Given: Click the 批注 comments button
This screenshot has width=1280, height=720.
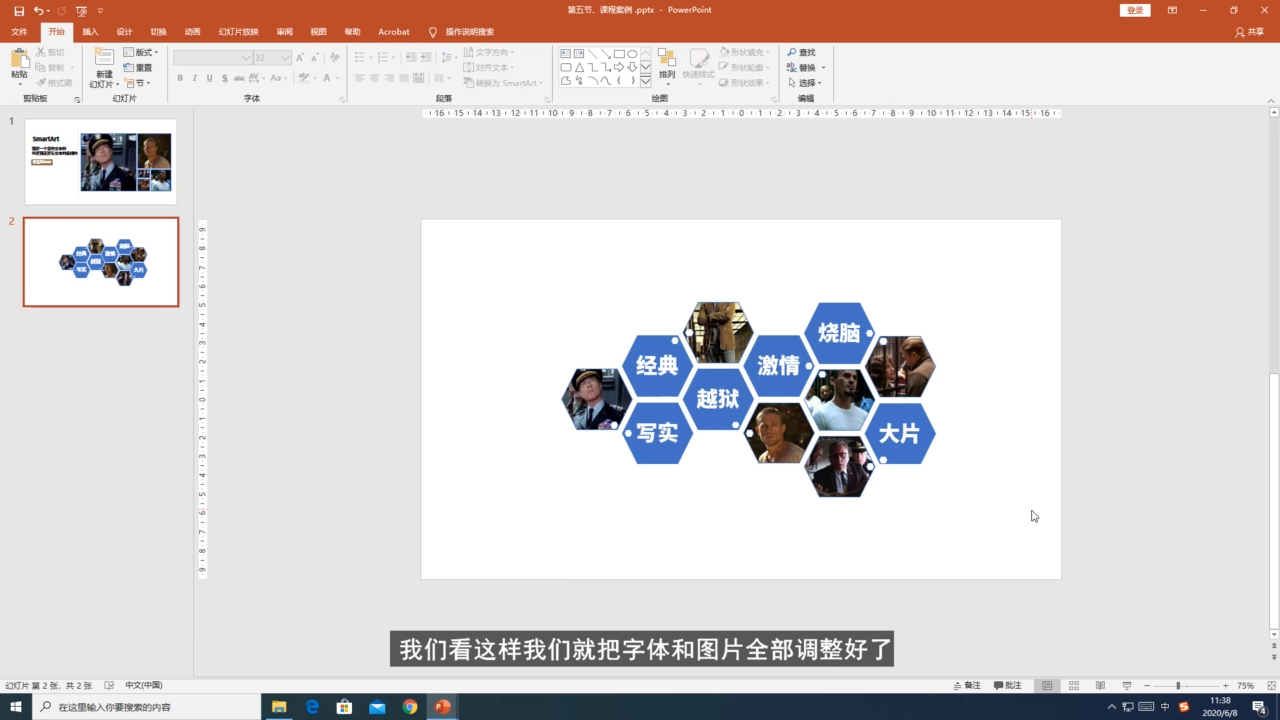Looking at the screenshot, I should pos(1008,686).
